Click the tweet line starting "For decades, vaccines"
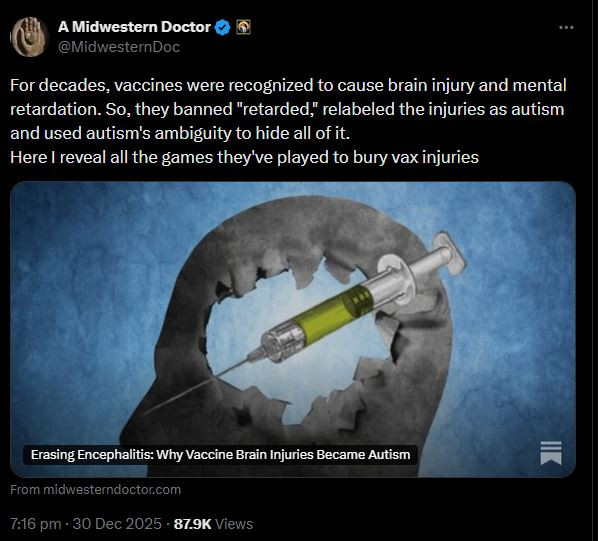 click(288, 85)
